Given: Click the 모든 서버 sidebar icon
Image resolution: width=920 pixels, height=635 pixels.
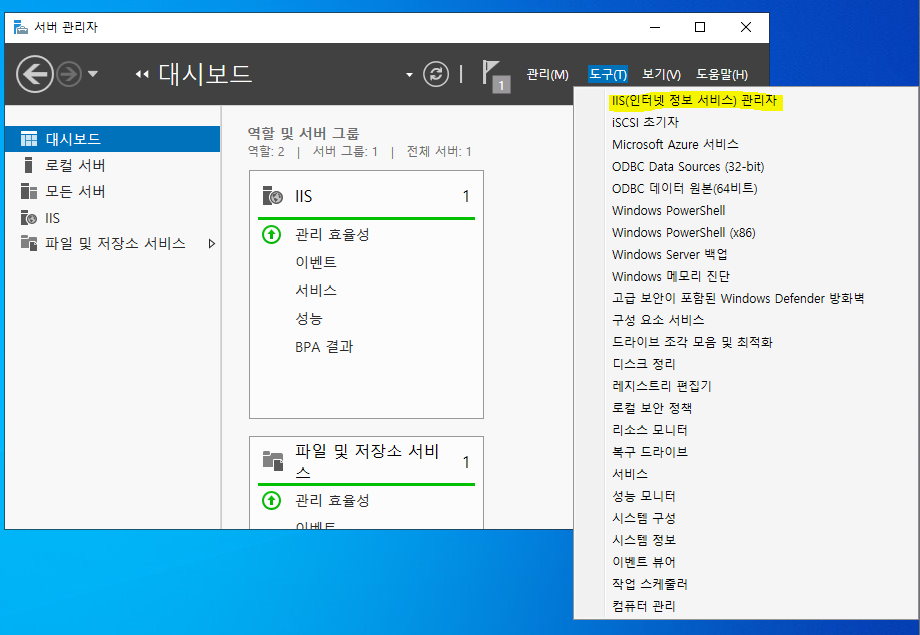Looking at the screenshot, I should point(29,191).
